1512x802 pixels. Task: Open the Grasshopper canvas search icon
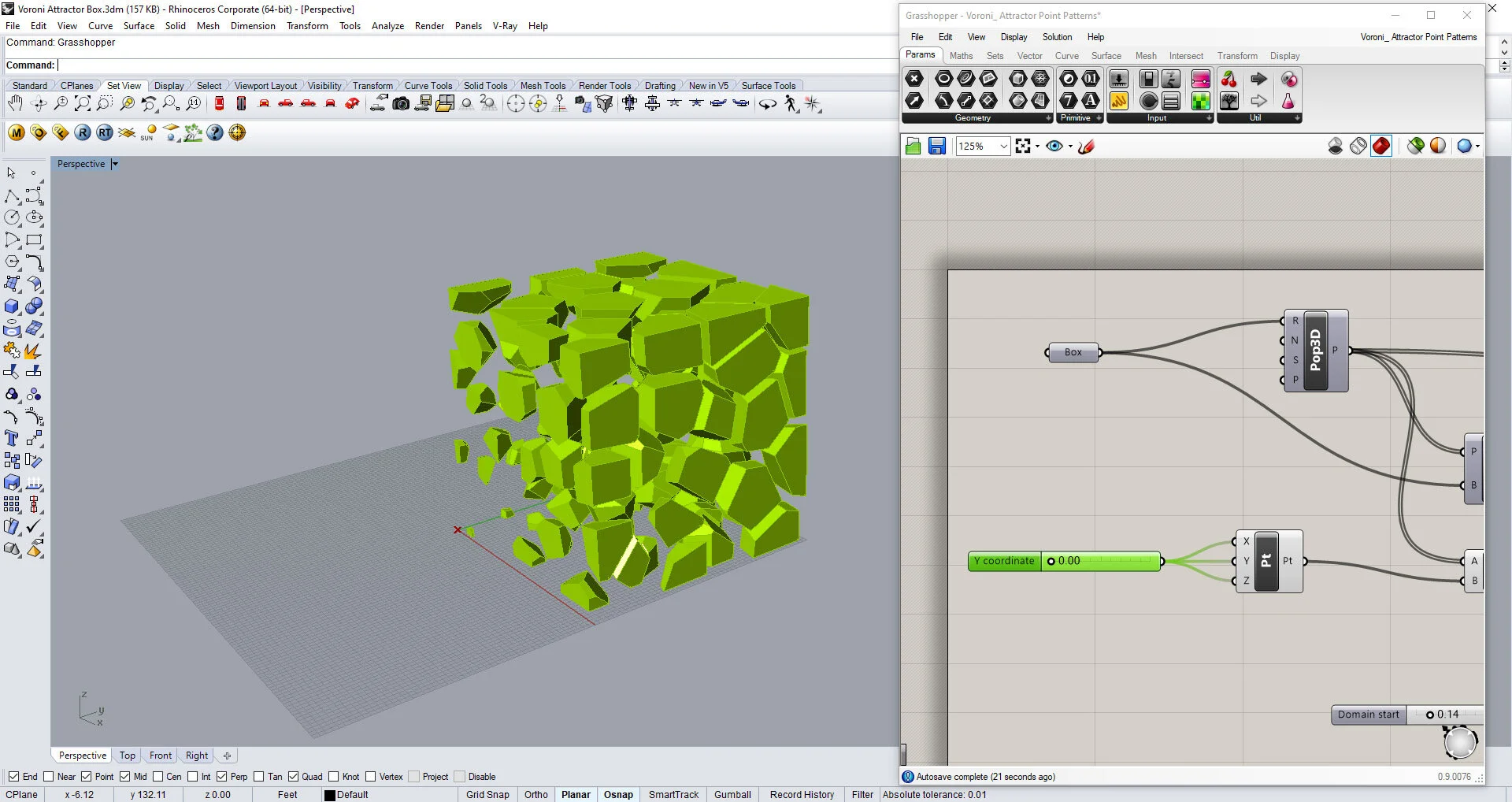1023,146
